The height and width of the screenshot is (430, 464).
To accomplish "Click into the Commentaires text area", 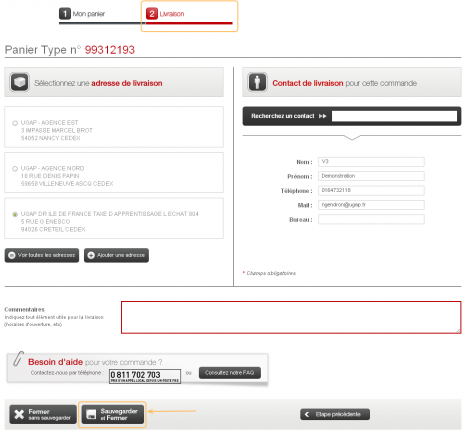I will coord(291,317).
